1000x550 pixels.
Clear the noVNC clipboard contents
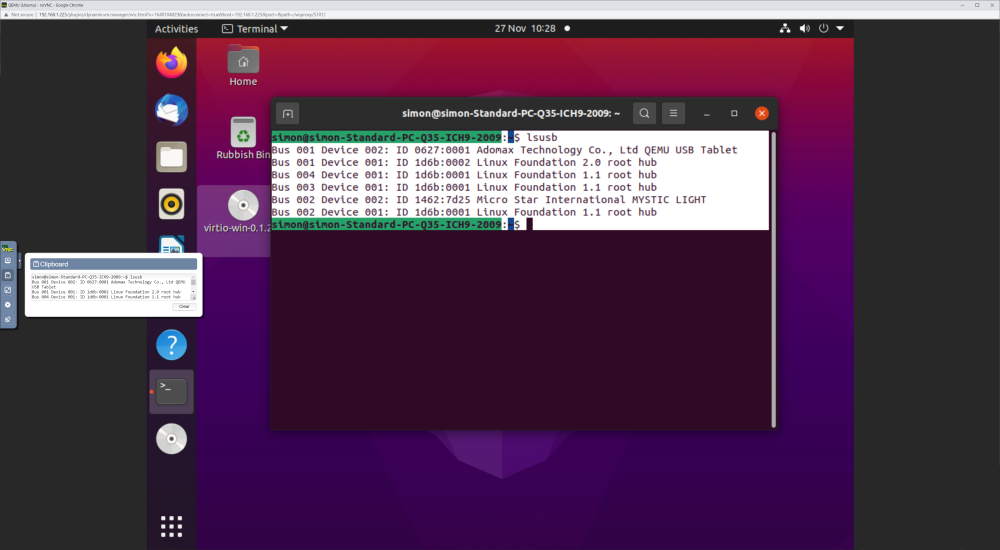pyautogui.click(x=184, y=307)
